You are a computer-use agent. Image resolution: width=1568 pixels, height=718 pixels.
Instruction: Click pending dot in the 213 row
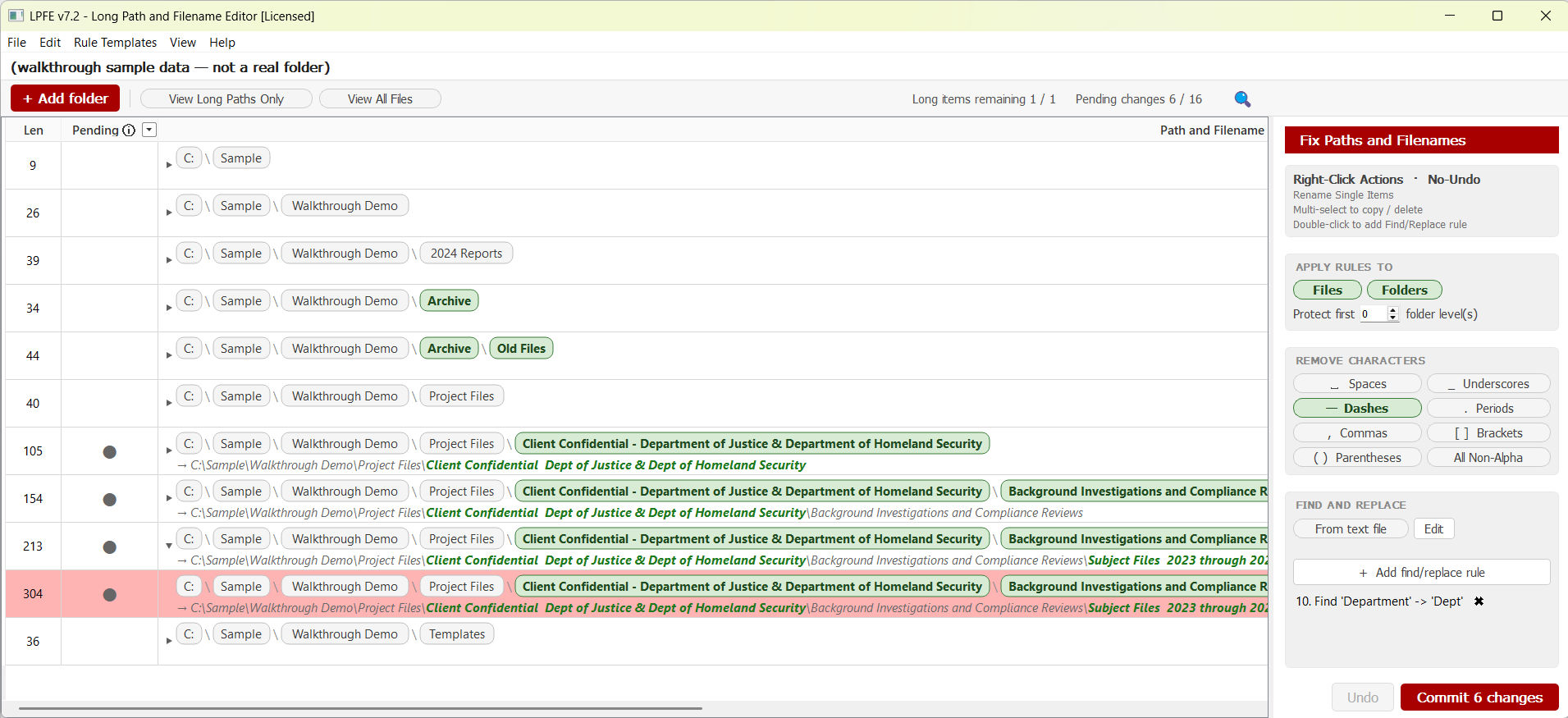109,547
